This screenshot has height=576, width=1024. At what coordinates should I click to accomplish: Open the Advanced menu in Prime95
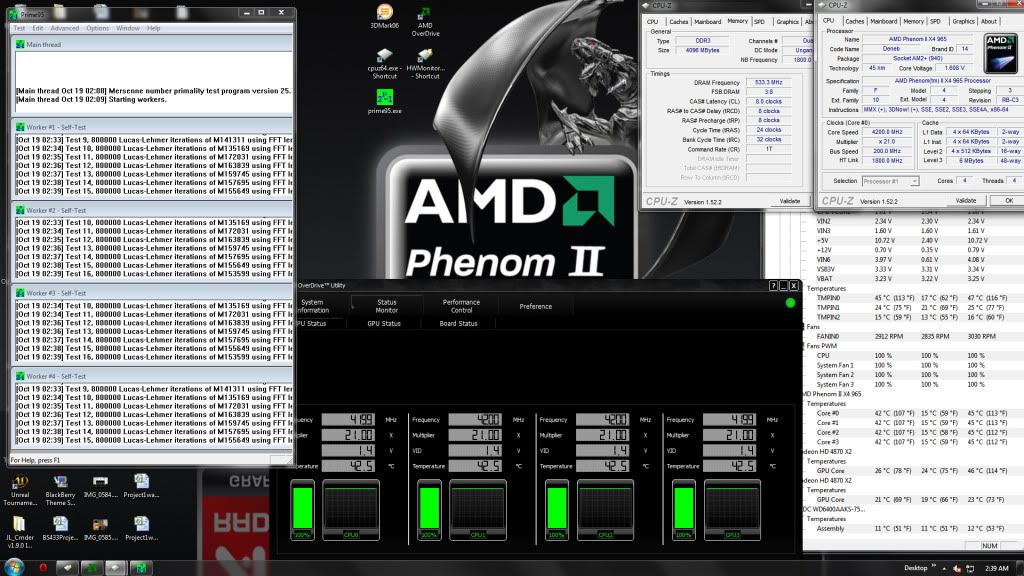(x=64, y=28)
